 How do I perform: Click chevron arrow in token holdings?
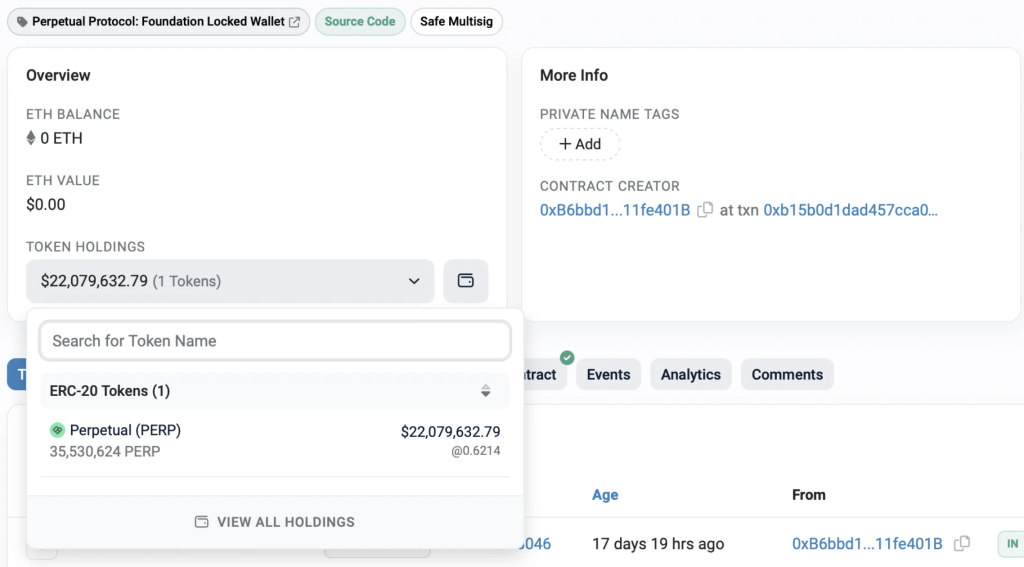pos(414,282)
